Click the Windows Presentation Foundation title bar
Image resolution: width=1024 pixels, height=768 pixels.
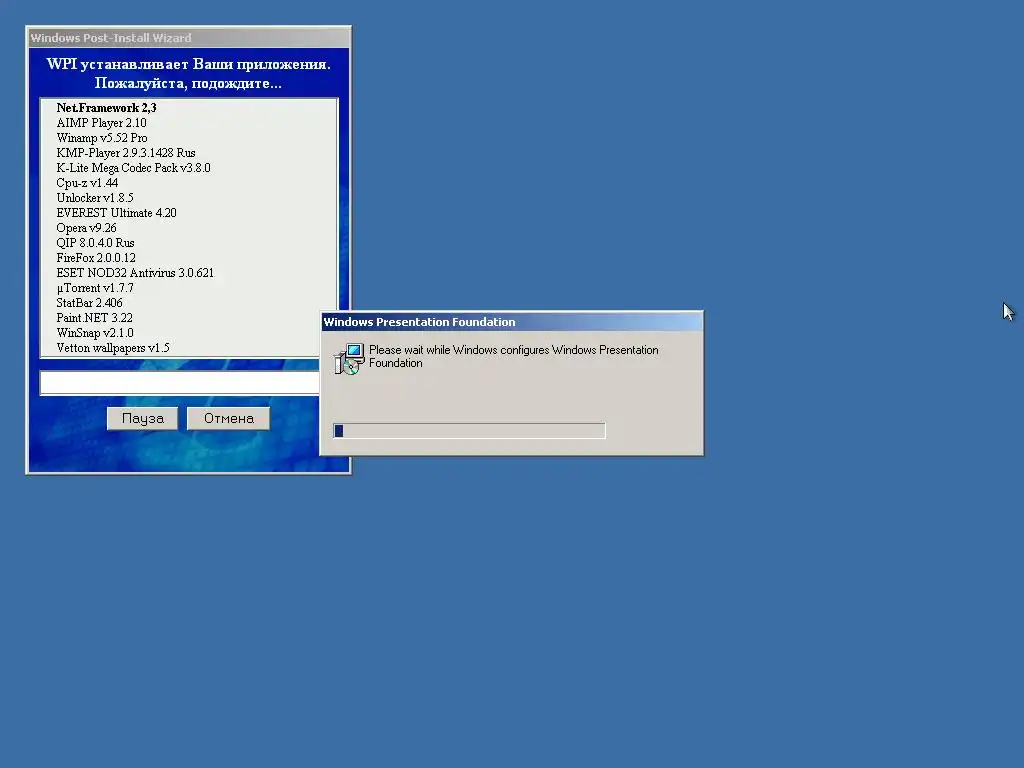click(512, 322)
